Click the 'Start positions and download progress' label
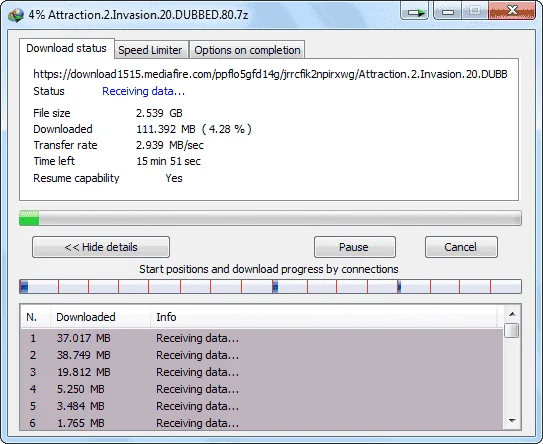This screenshot has width=543, height=444. point(268,269)
